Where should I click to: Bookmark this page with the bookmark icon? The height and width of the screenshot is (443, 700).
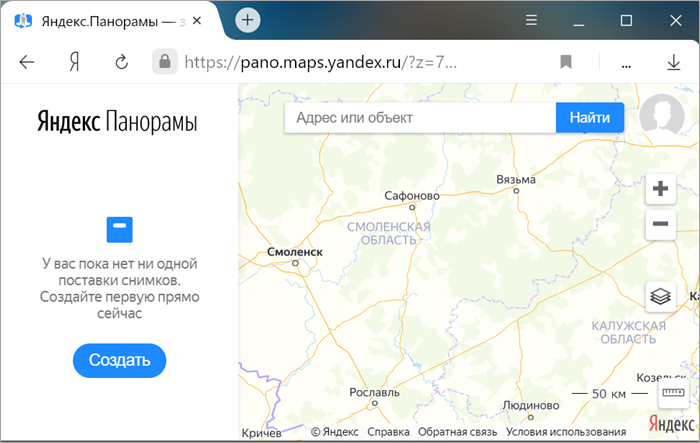566,62
